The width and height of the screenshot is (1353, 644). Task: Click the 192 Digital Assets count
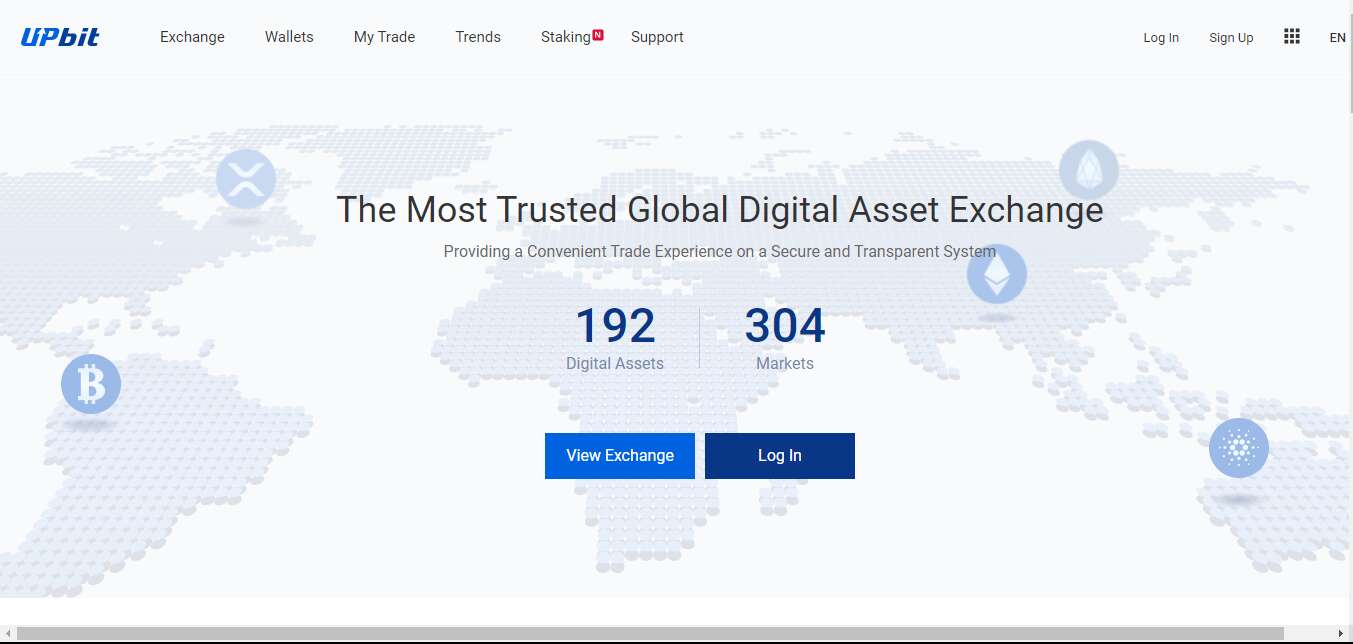click(615, 338)
